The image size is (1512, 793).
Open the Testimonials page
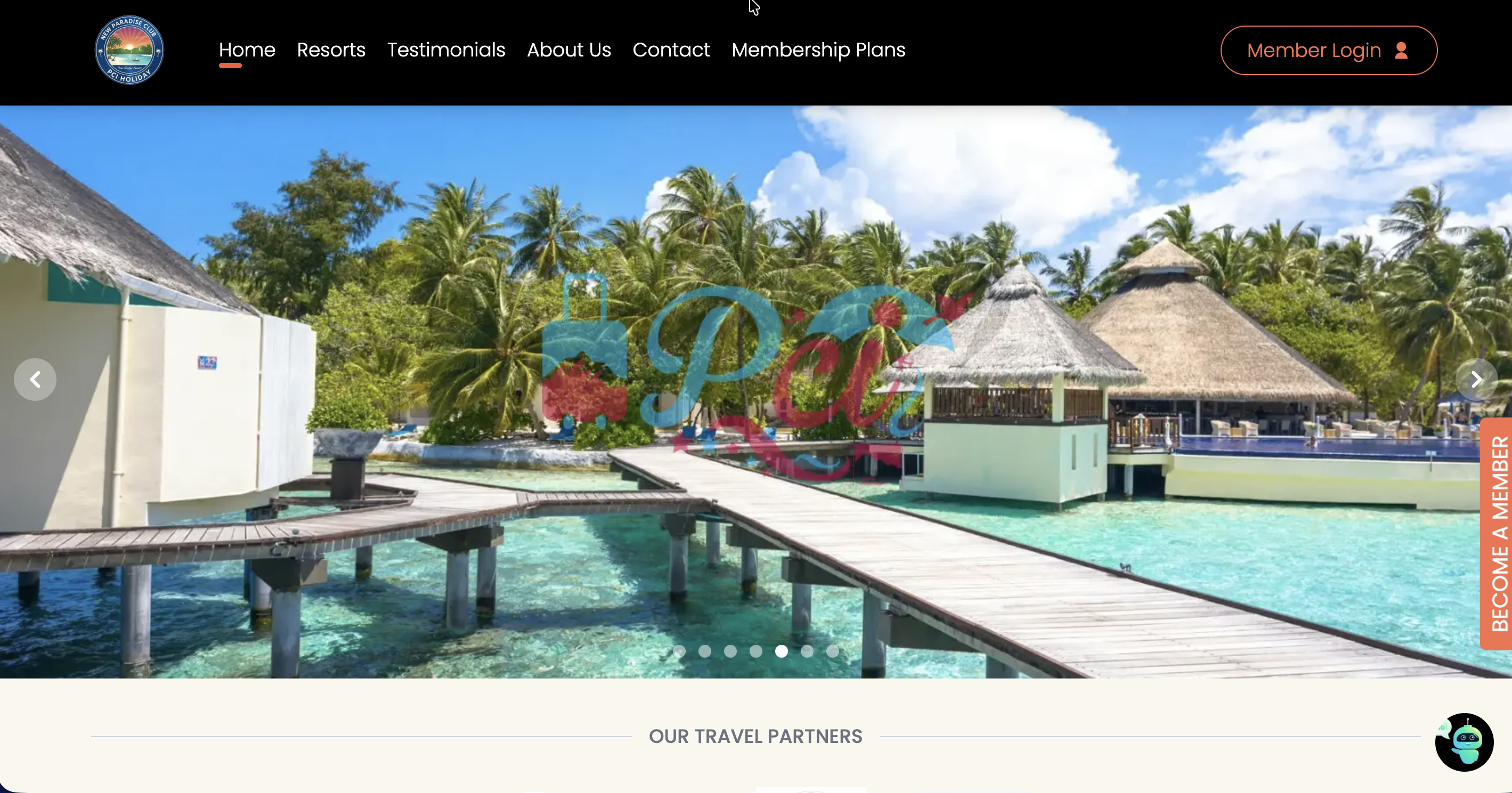(446, 50)
